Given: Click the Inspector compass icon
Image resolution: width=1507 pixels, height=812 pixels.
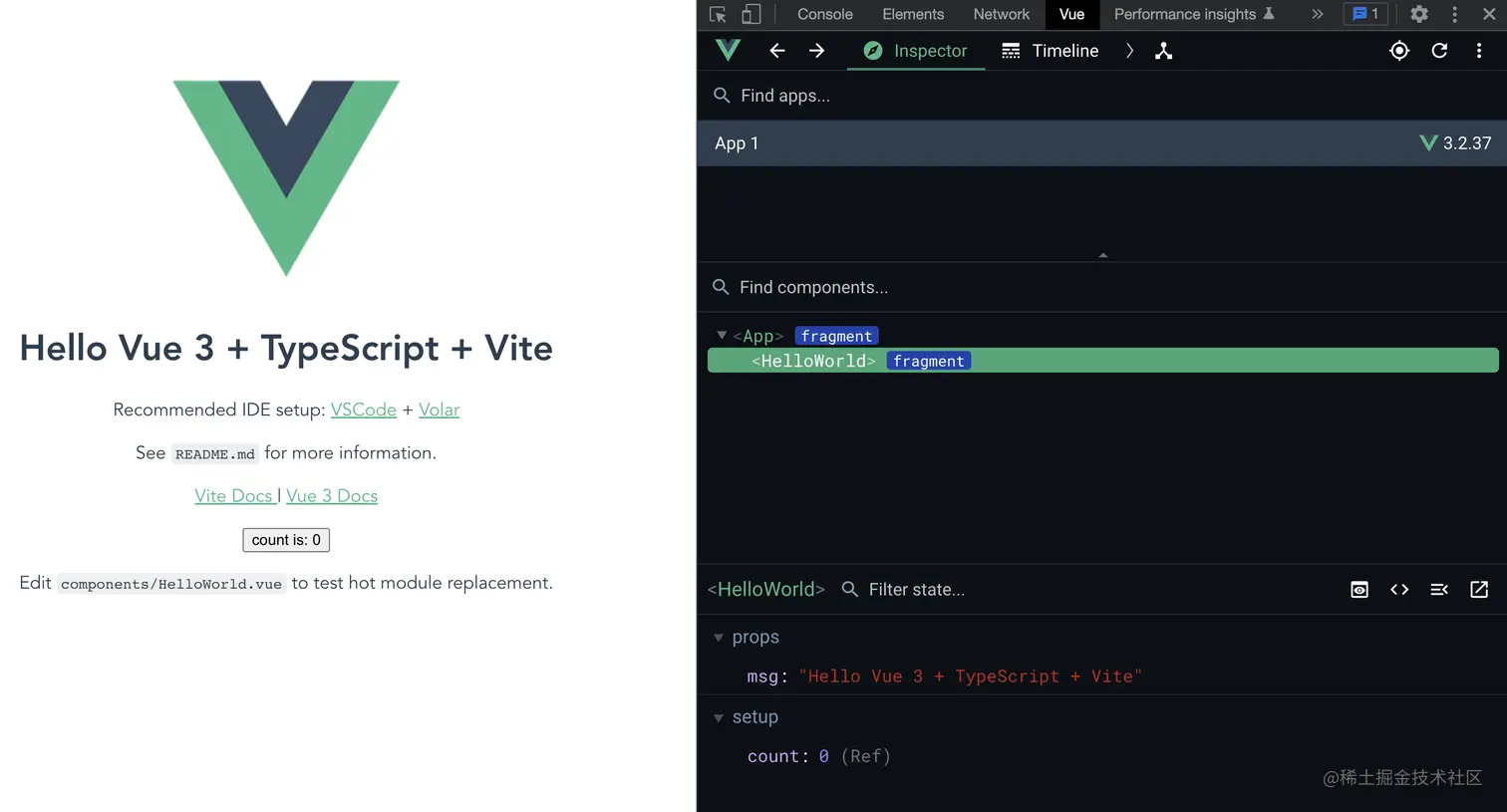Looking at the screenshot, I should (872, 51).
